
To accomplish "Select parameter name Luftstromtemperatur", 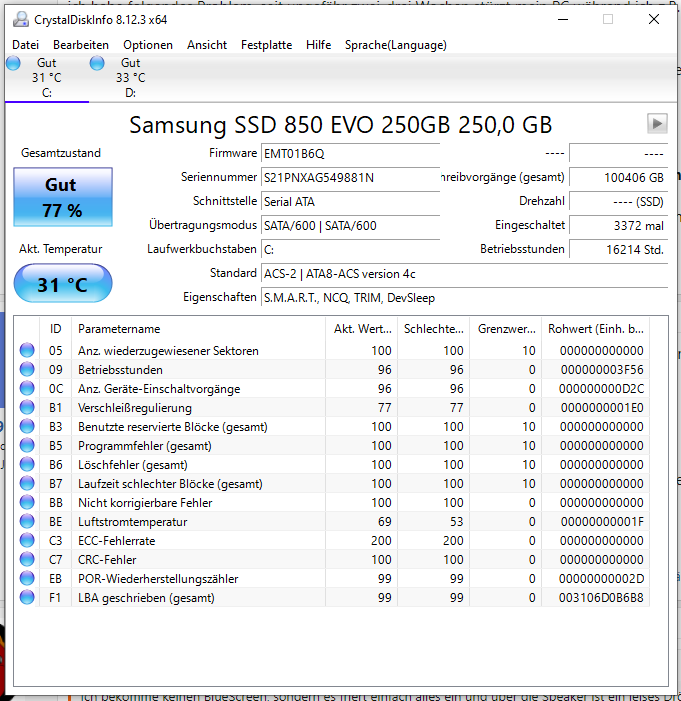I will [132, 522].
